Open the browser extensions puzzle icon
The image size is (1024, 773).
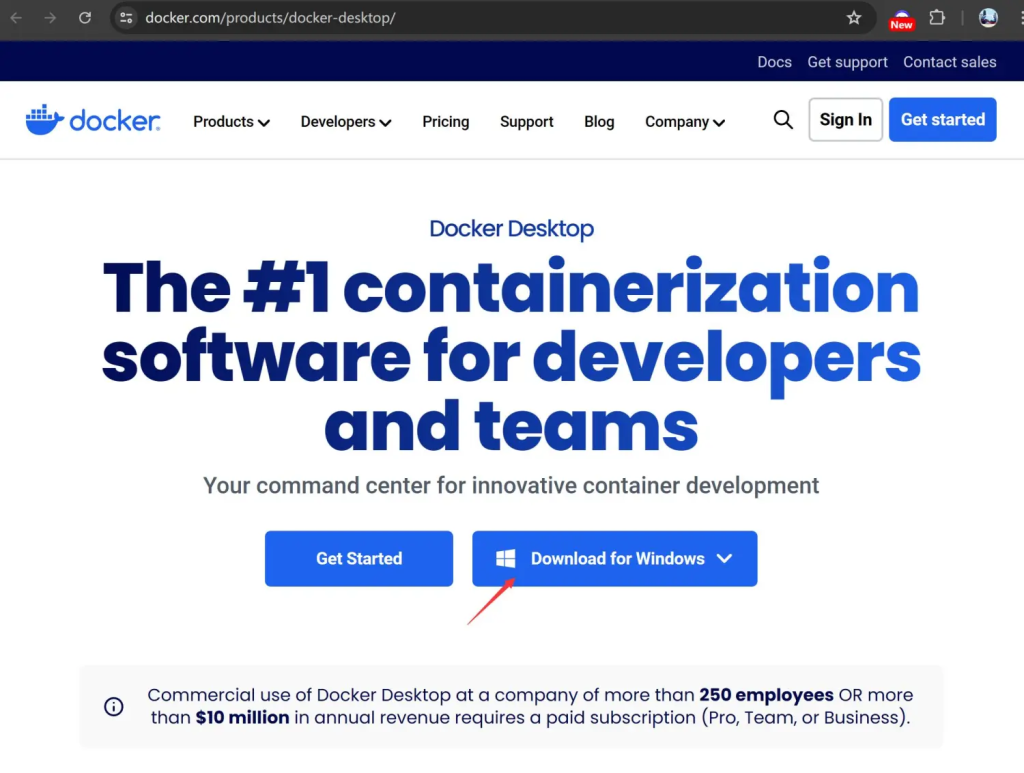937,18
